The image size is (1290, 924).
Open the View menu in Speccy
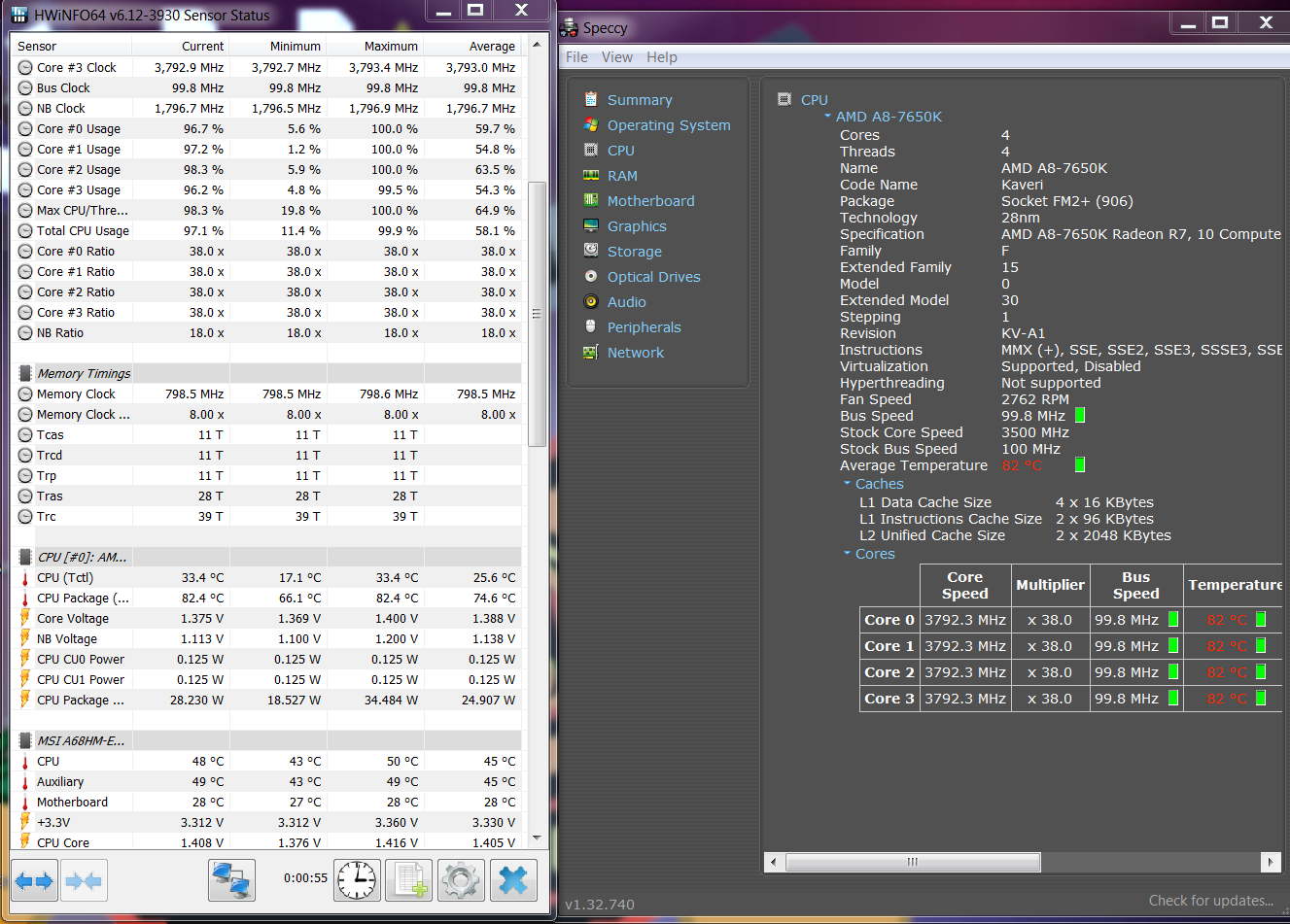point(616,57)
